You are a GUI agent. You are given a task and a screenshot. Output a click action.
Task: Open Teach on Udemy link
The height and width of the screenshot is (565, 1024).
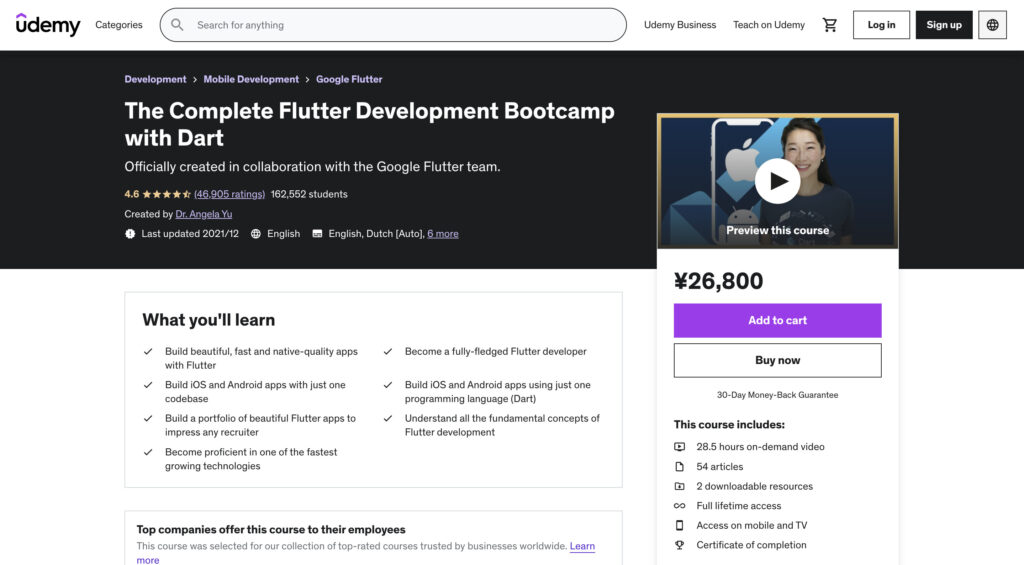click(x=769, y=25)
